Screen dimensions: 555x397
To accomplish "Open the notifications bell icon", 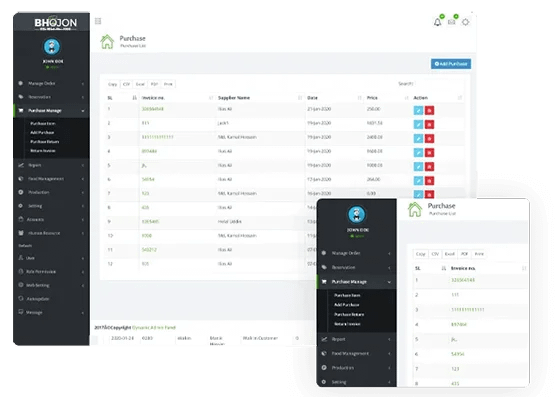I will coord(437,22).
